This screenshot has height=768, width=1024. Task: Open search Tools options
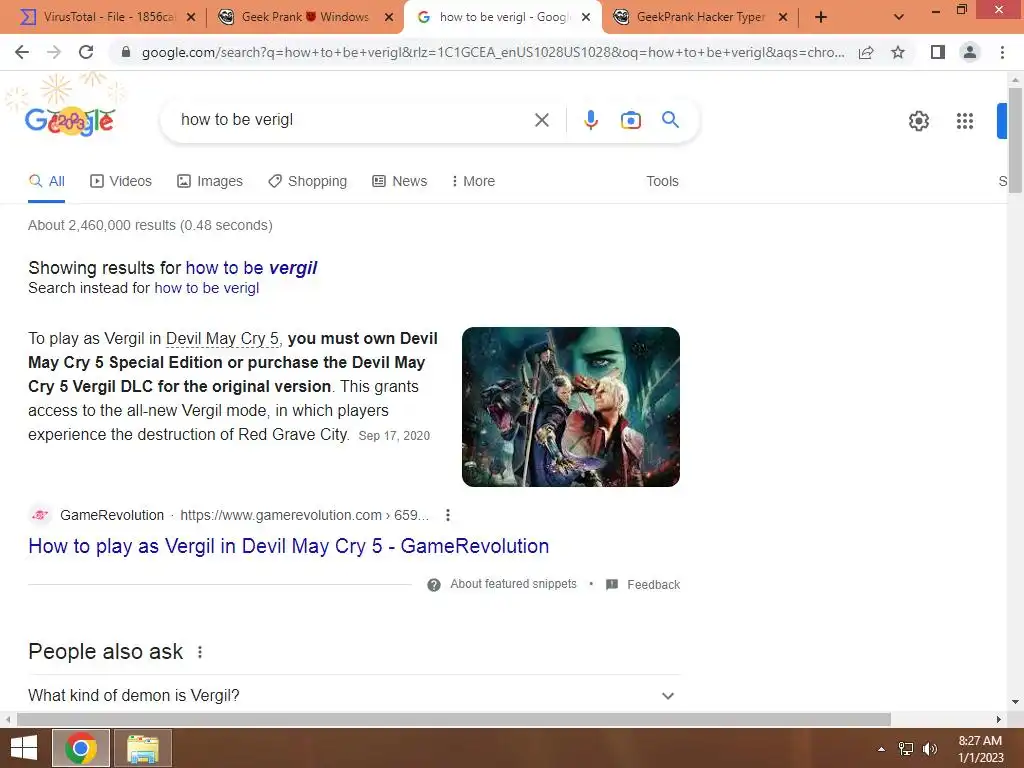coord(662,182)
